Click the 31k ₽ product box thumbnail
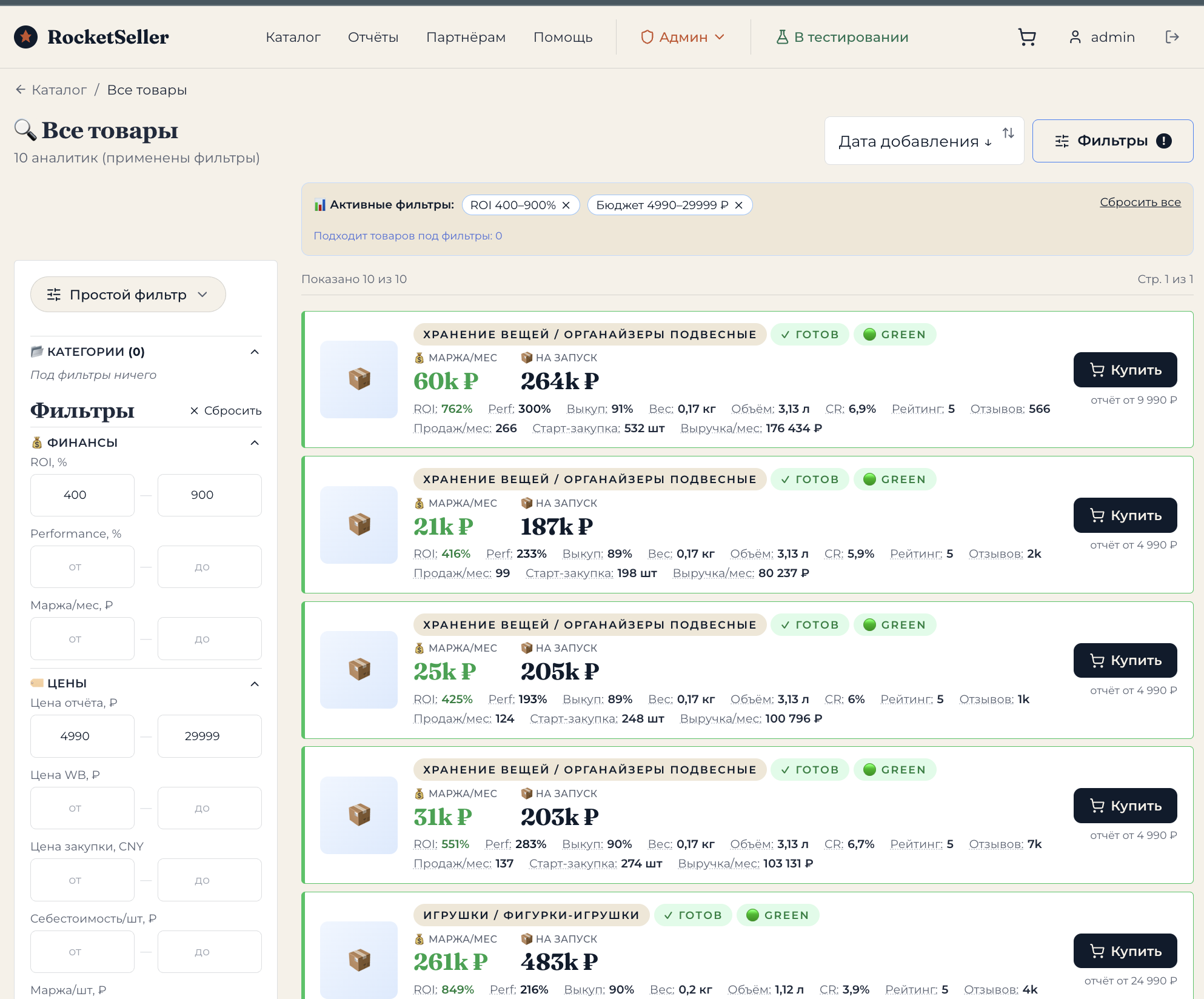 pyautogui.click(x=359, y=815)
